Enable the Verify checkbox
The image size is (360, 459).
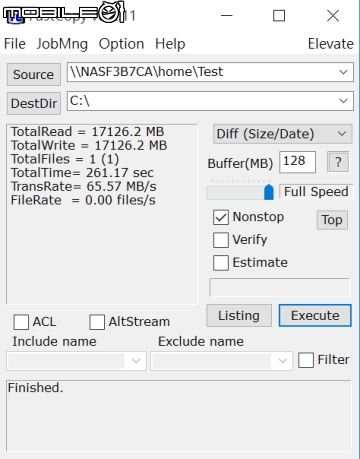point(221,240)
